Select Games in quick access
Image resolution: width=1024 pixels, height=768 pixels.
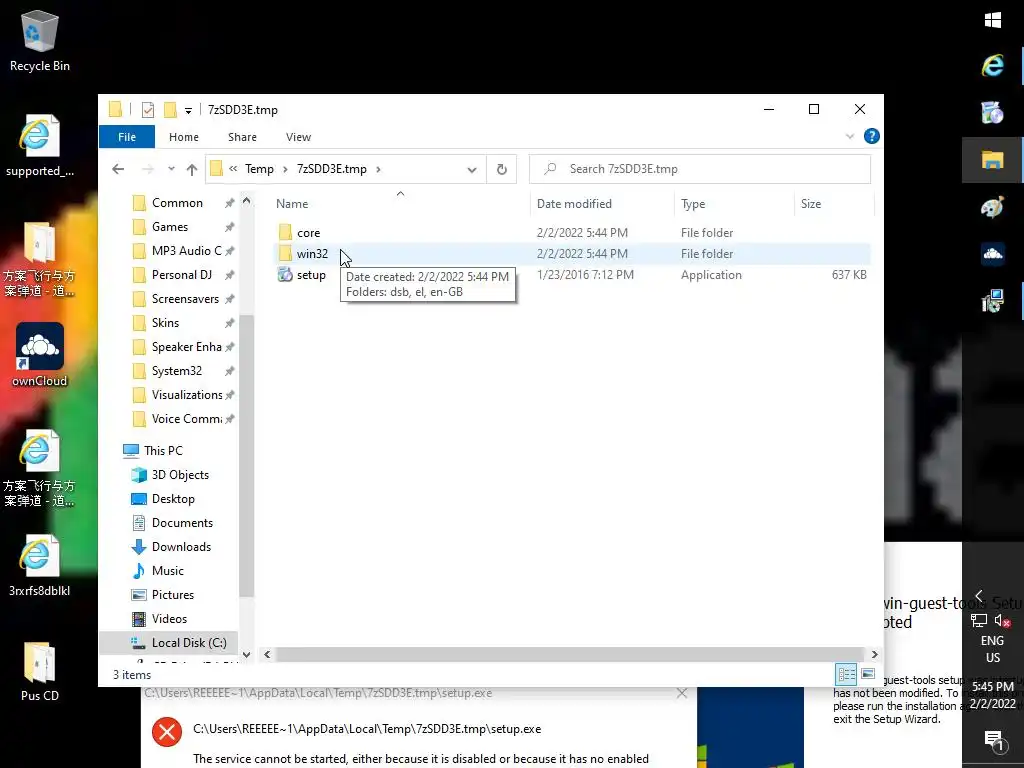(x=170, y=227)
